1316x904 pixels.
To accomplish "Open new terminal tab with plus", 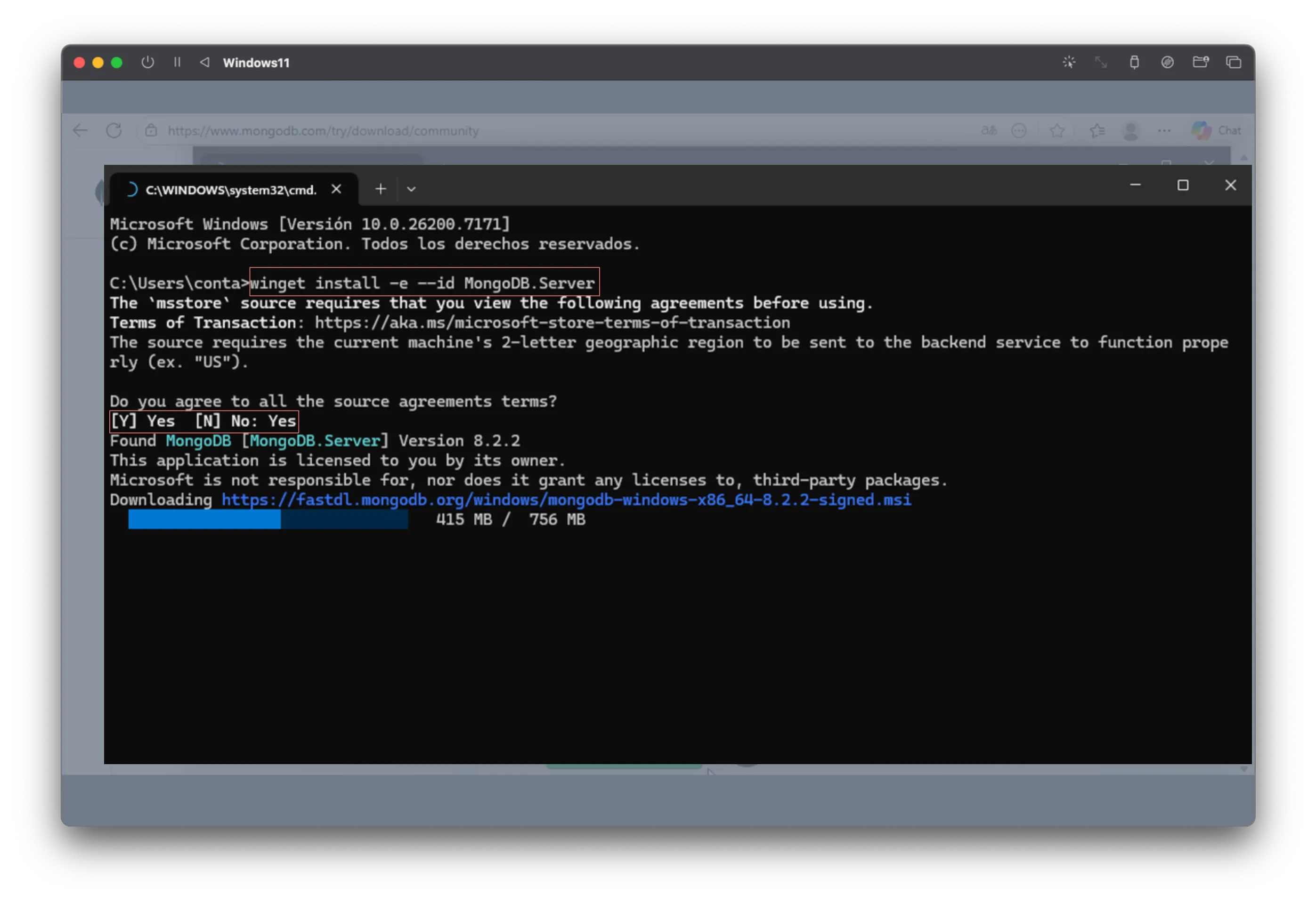I will pyautogui.click(x=381, y=189).
